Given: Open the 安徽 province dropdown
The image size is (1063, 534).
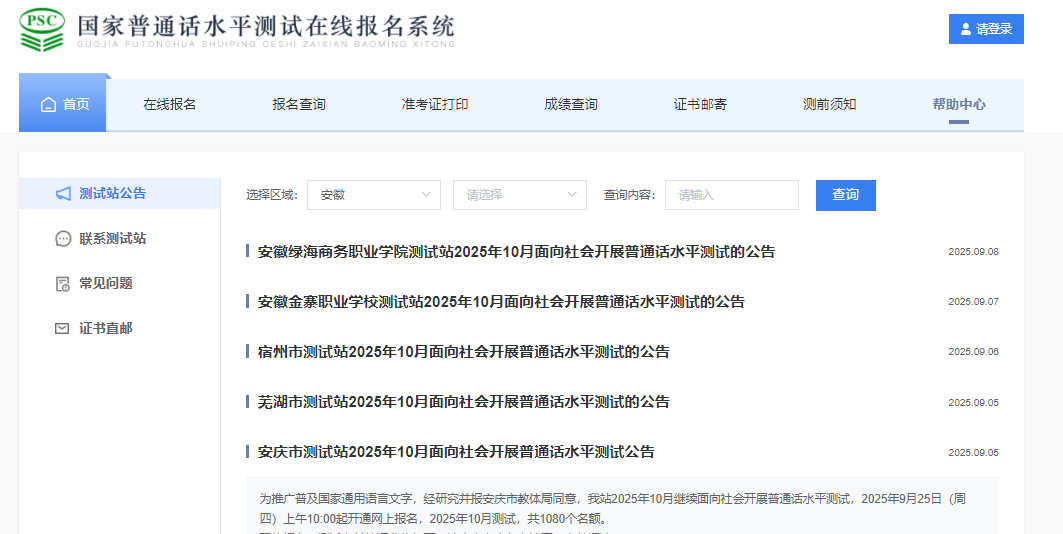Looking at the screenshot, I should tap(373, 195).
